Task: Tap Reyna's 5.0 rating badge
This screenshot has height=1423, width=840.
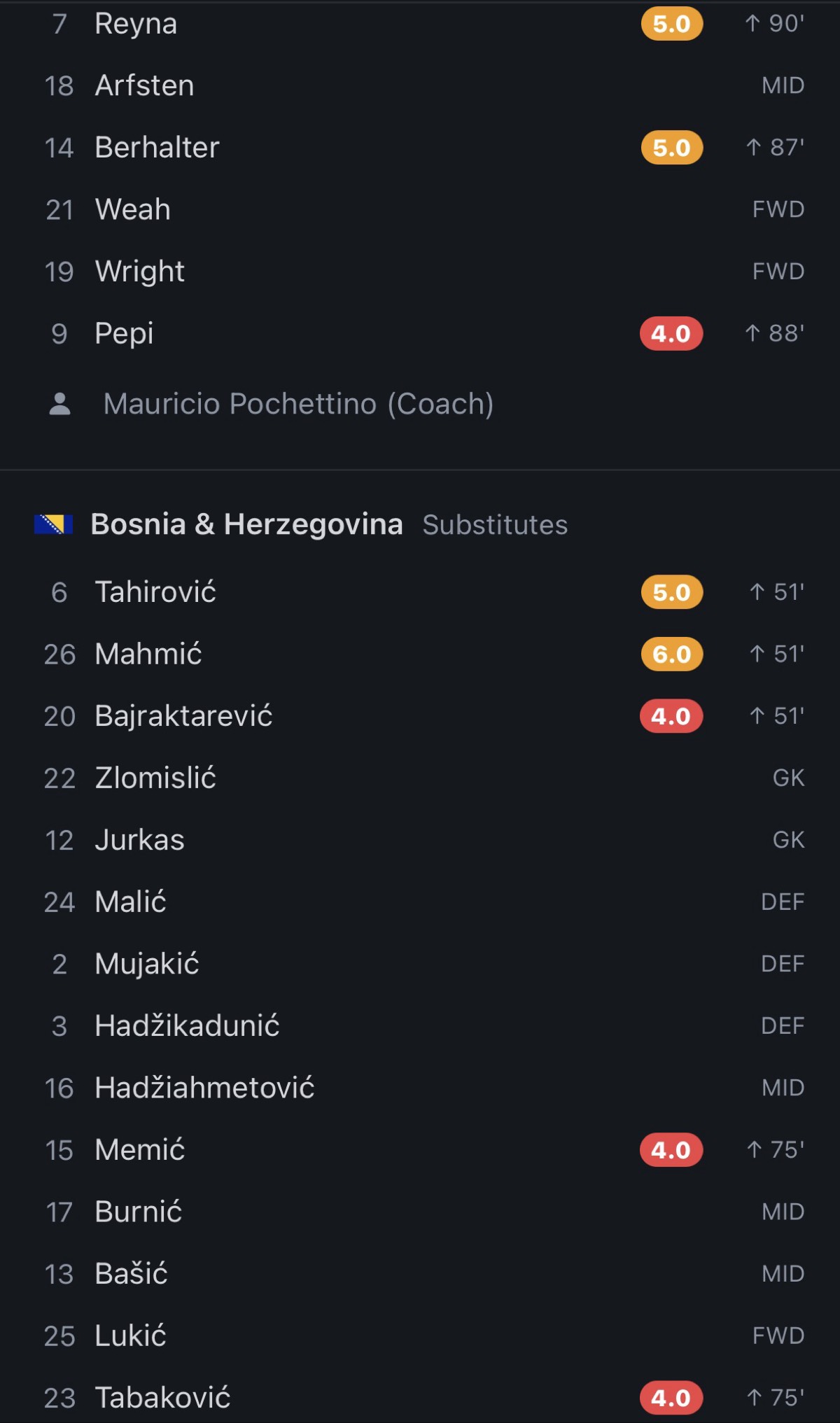Action: (671, 24)
